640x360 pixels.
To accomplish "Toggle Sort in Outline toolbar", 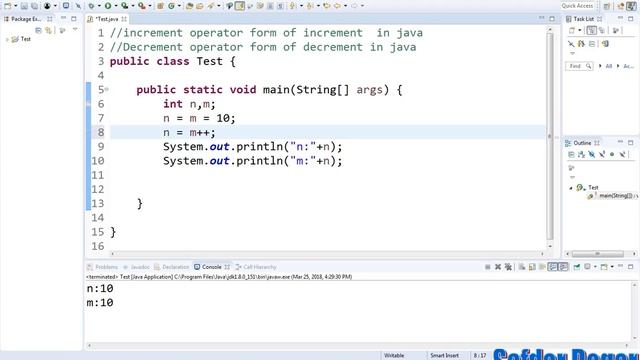I will pos(581,154).
